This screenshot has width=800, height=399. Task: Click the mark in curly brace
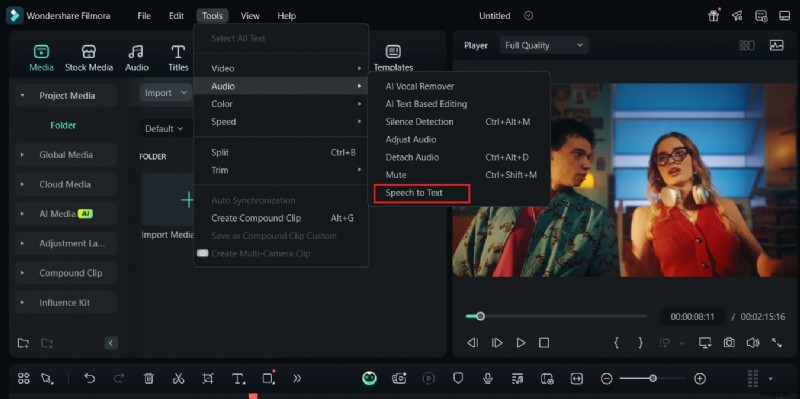[616, 342]
